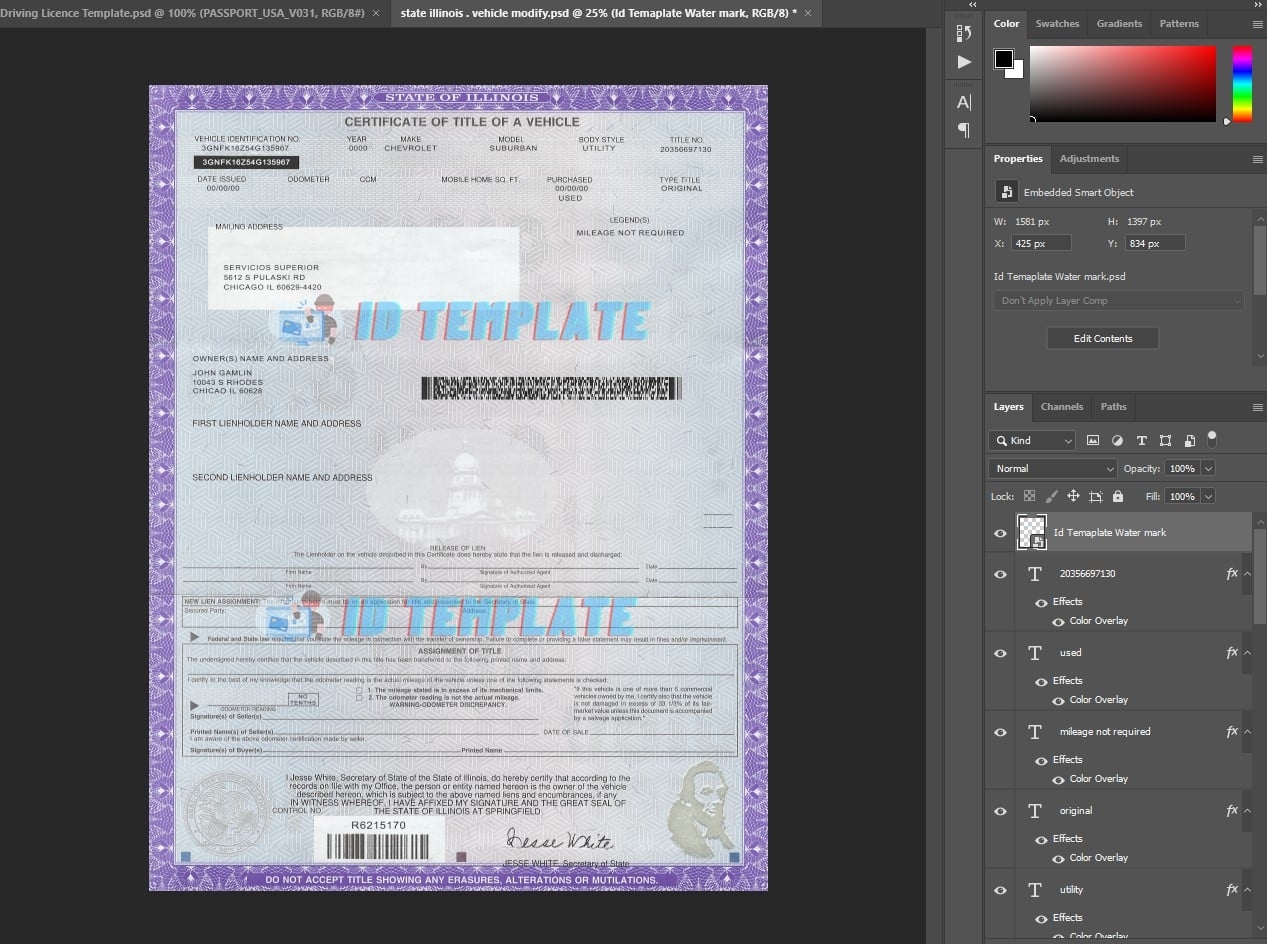The height and width of the screenshot is (944, 1267).
Task: Filter layers by type layers icon
Action: (x=1141, y=440)
